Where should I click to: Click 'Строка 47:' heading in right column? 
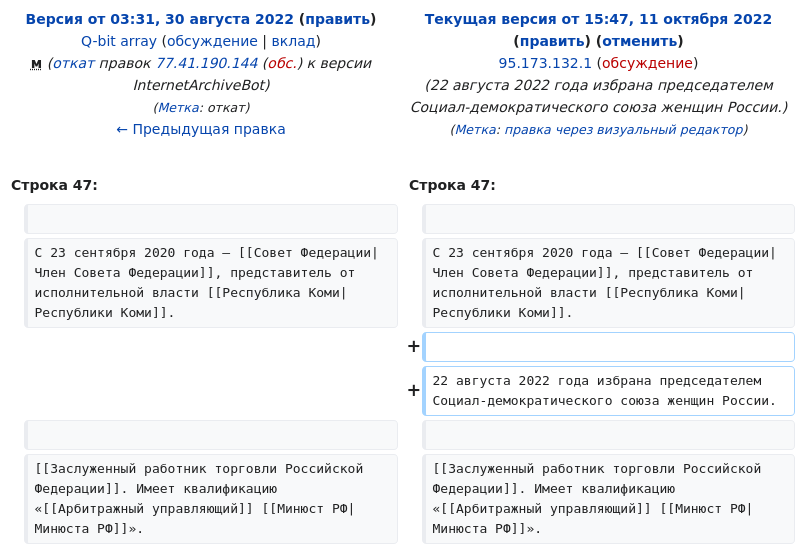click(x=452, y=185)
